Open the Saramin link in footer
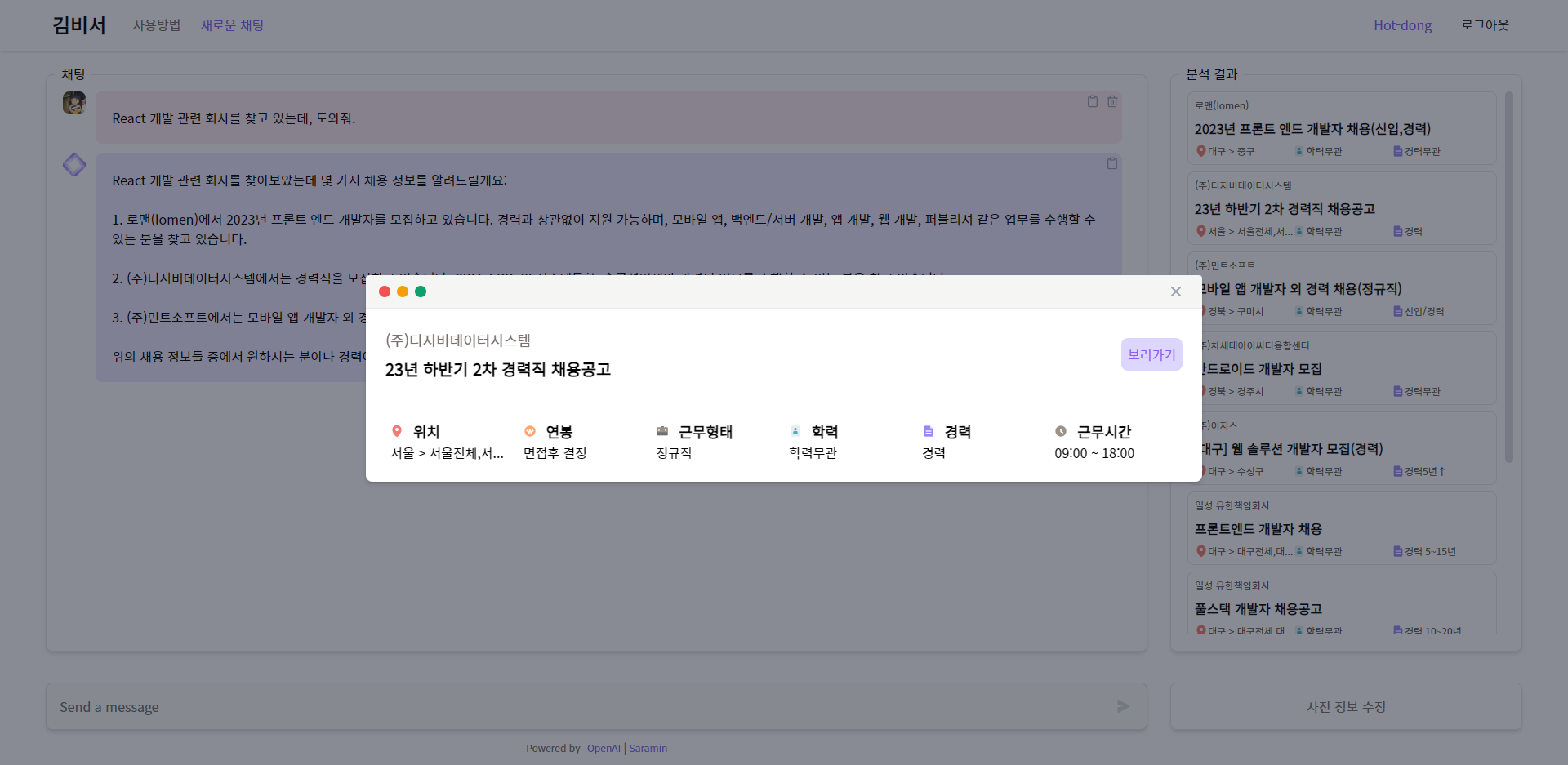This screenshot has height=765, width=1568. tap(648, 748)
